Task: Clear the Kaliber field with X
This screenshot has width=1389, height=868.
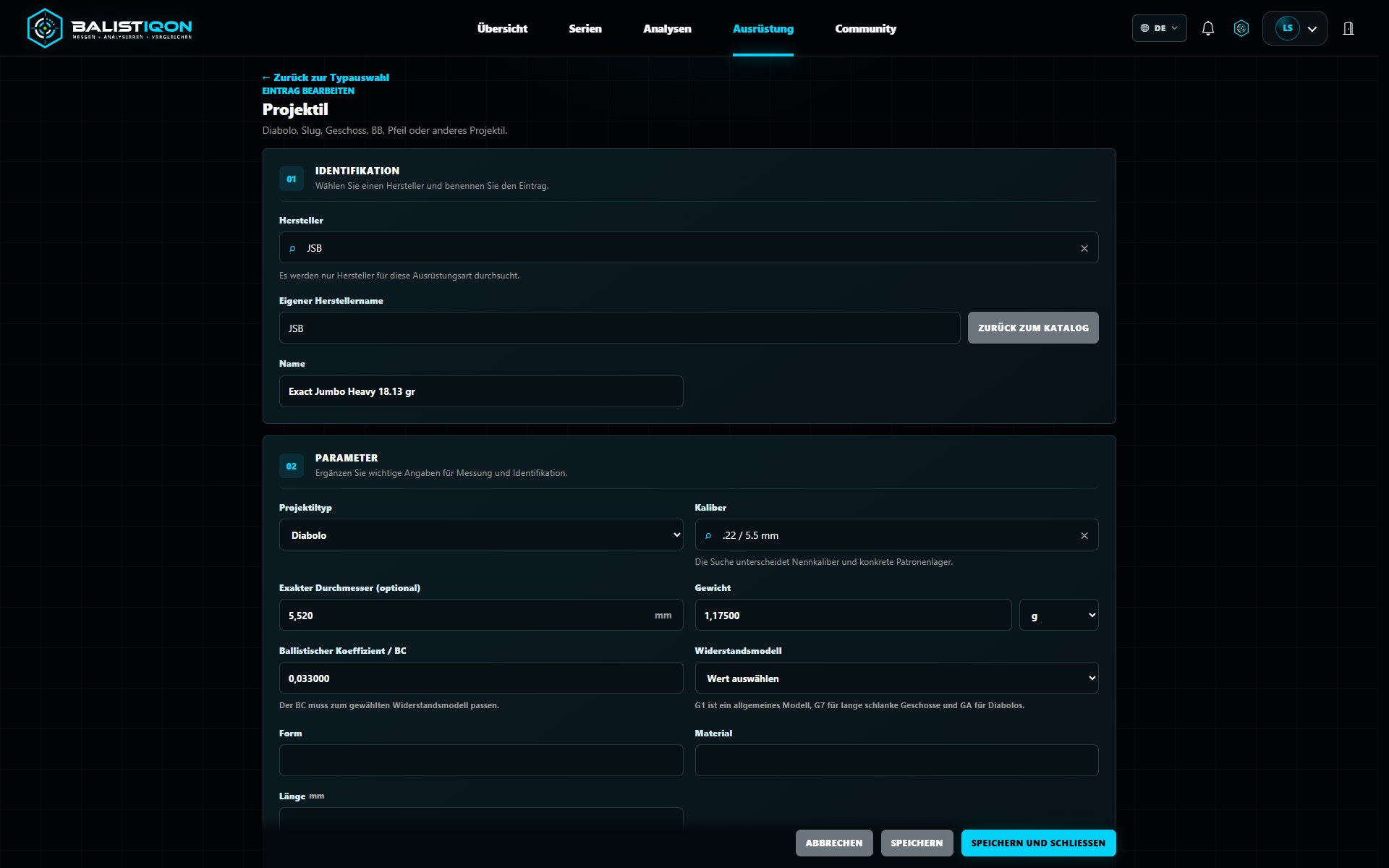Action: (1084, 535)
